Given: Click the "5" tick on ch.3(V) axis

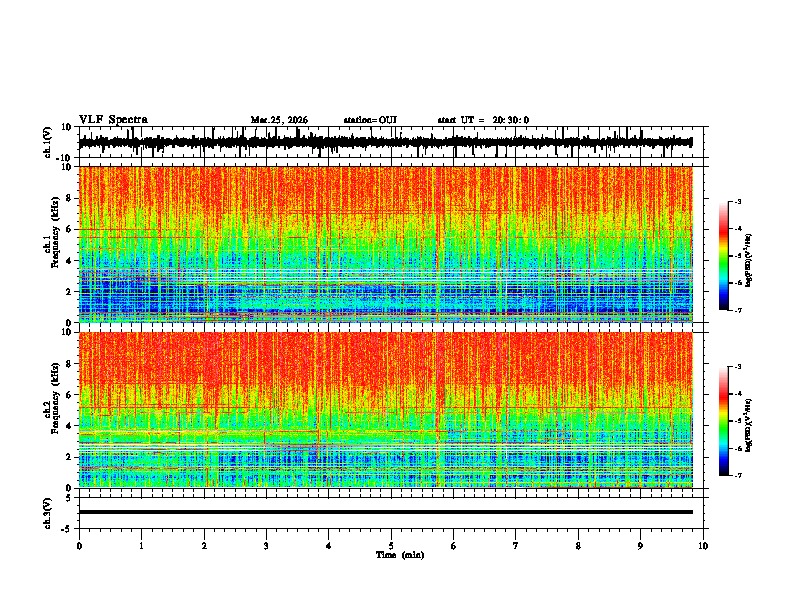Looking at the screenshot, I should 70,497.
